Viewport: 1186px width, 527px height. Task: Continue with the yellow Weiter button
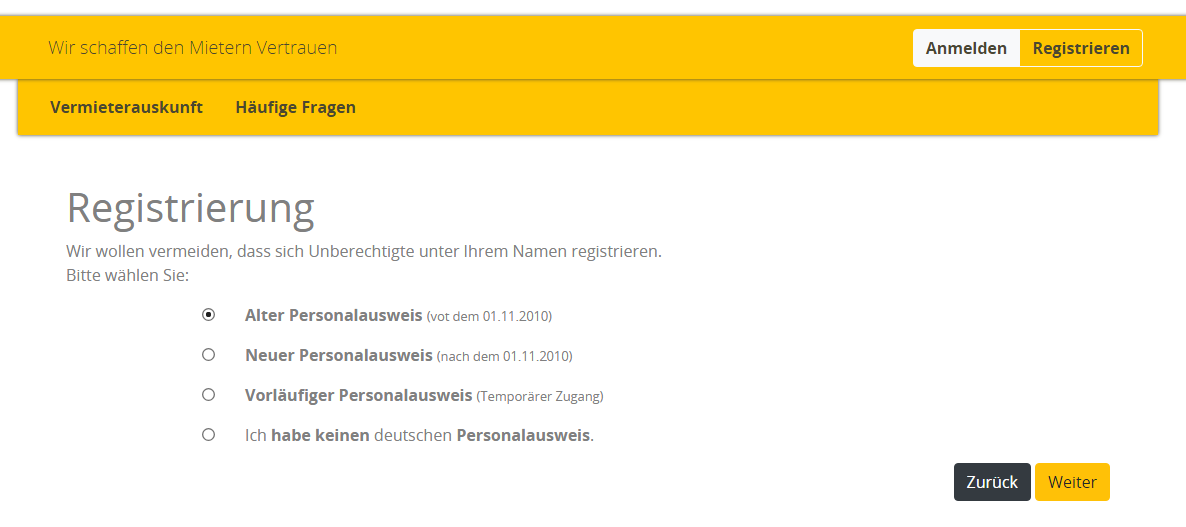[x=1072, y=482]
